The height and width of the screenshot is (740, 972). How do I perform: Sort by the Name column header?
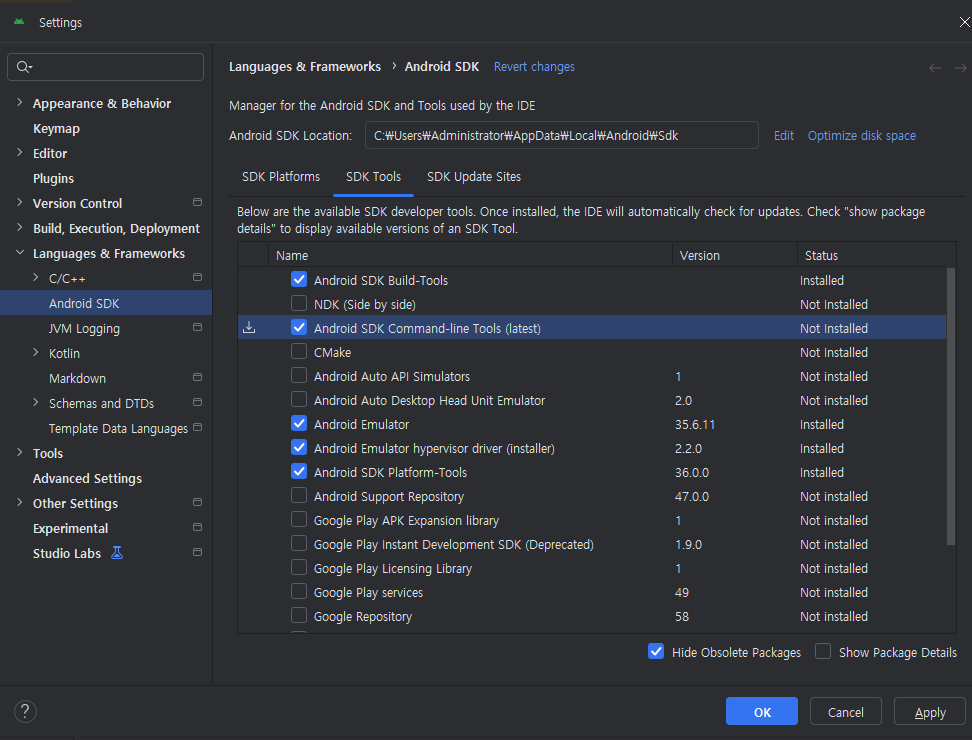click(x=470, y=255)
